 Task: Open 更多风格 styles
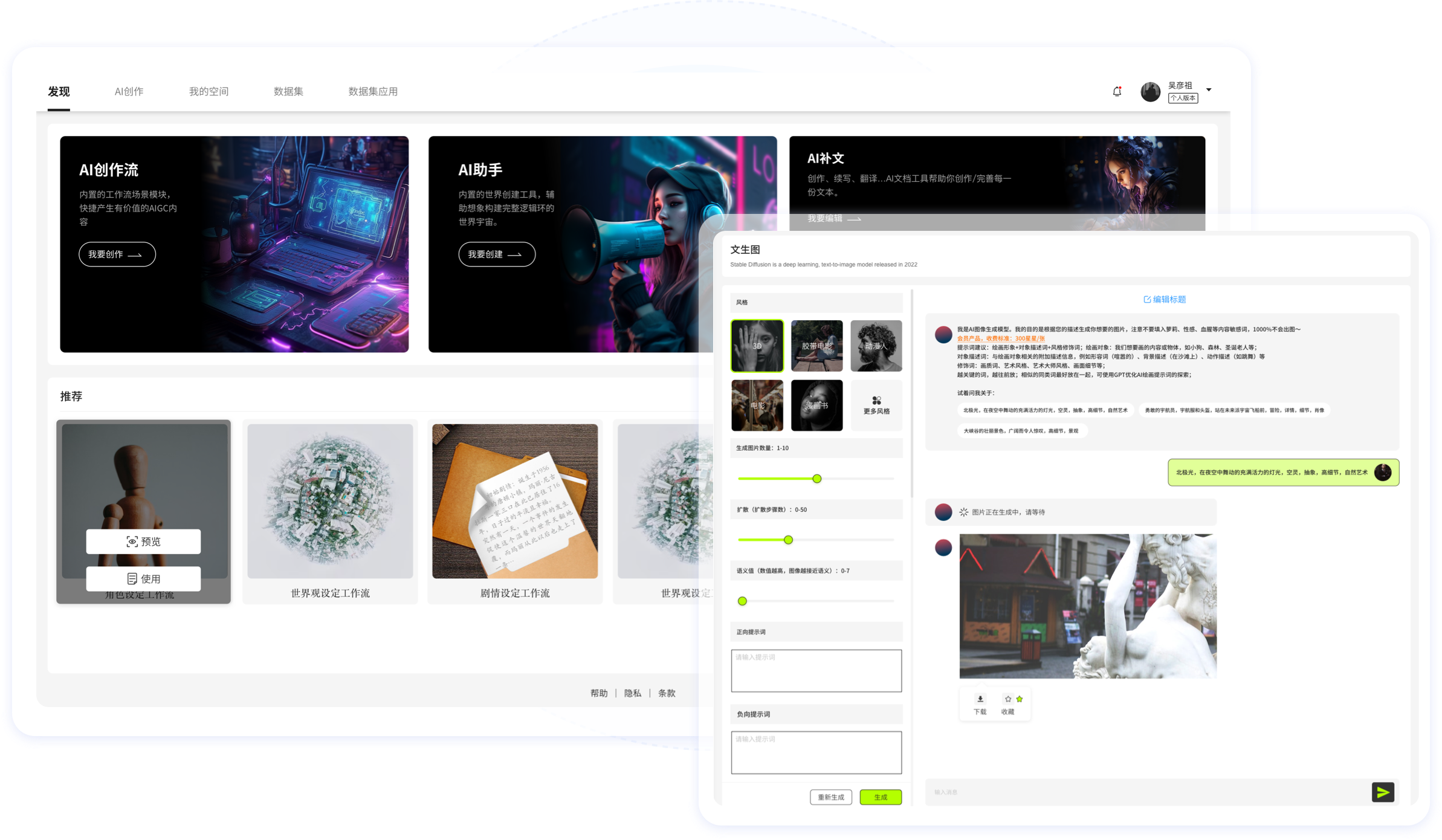point(876,405)
